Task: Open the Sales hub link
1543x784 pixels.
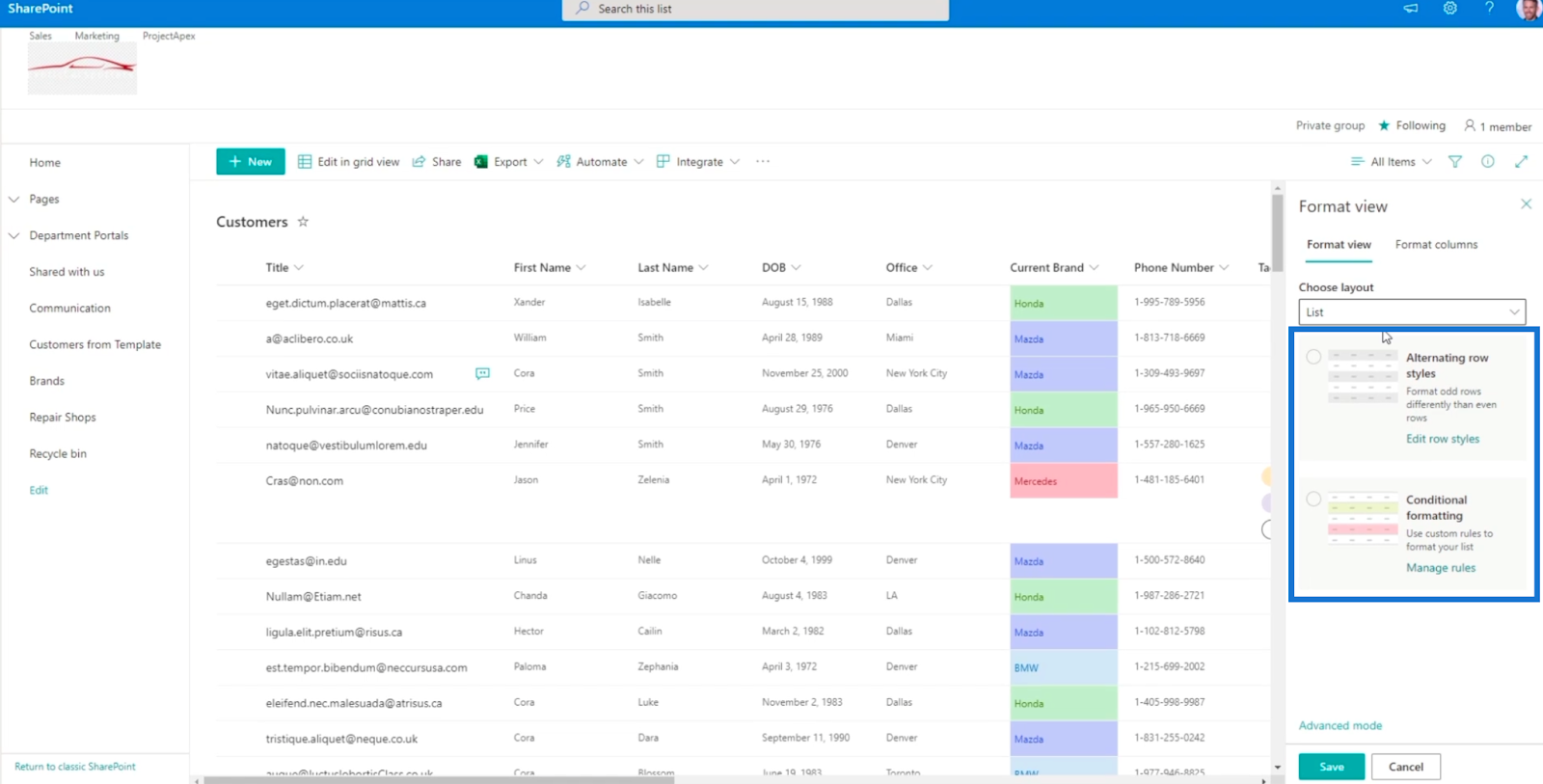Action: coord(41,36)
